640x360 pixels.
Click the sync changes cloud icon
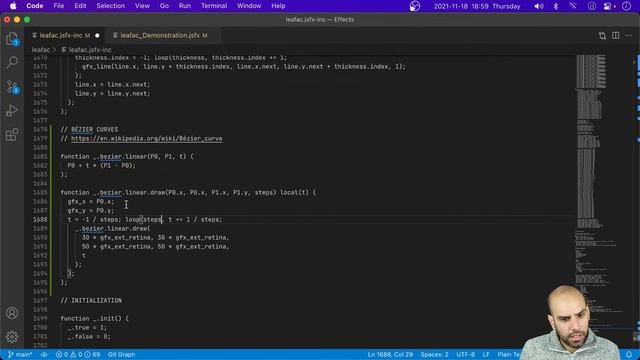click(44, 354)
